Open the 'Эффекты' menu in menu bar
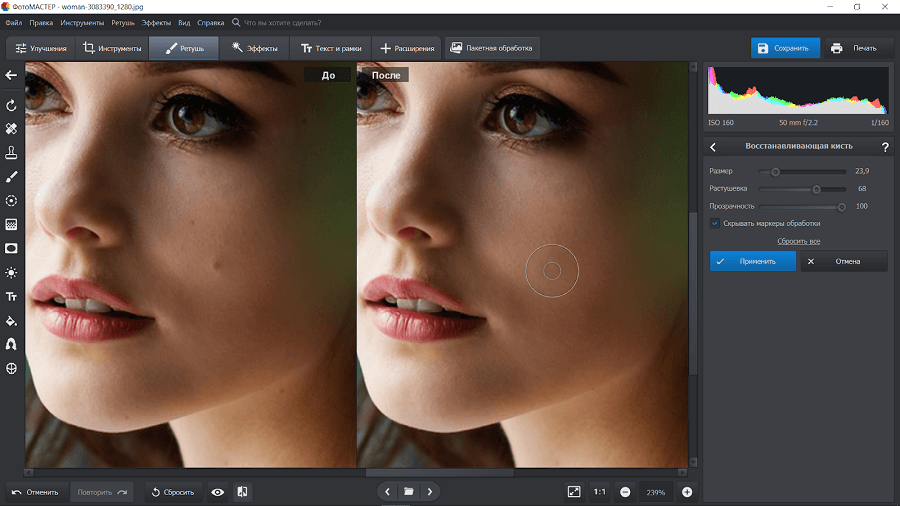Screen dimensions: 900x506 [x=156, y=23]
